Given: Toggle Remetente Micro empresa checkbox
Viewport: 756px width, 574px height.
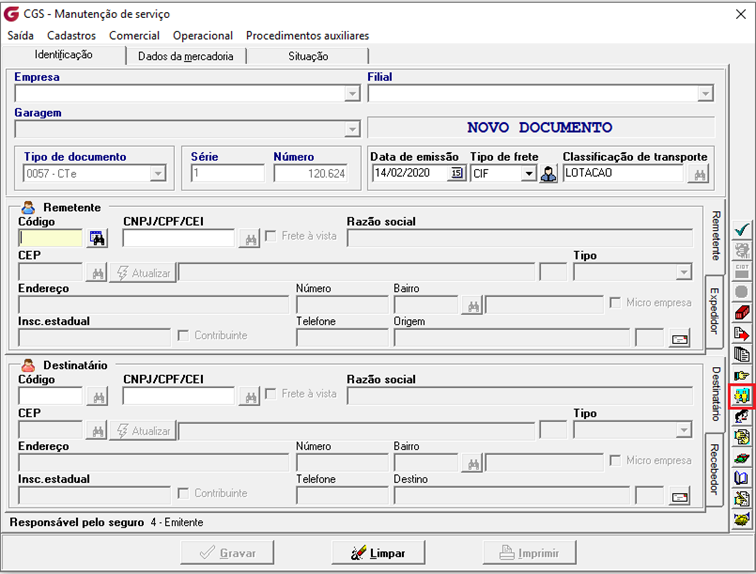Looking at the screenshot, I should pyautogui.click(x=615, y=302).
